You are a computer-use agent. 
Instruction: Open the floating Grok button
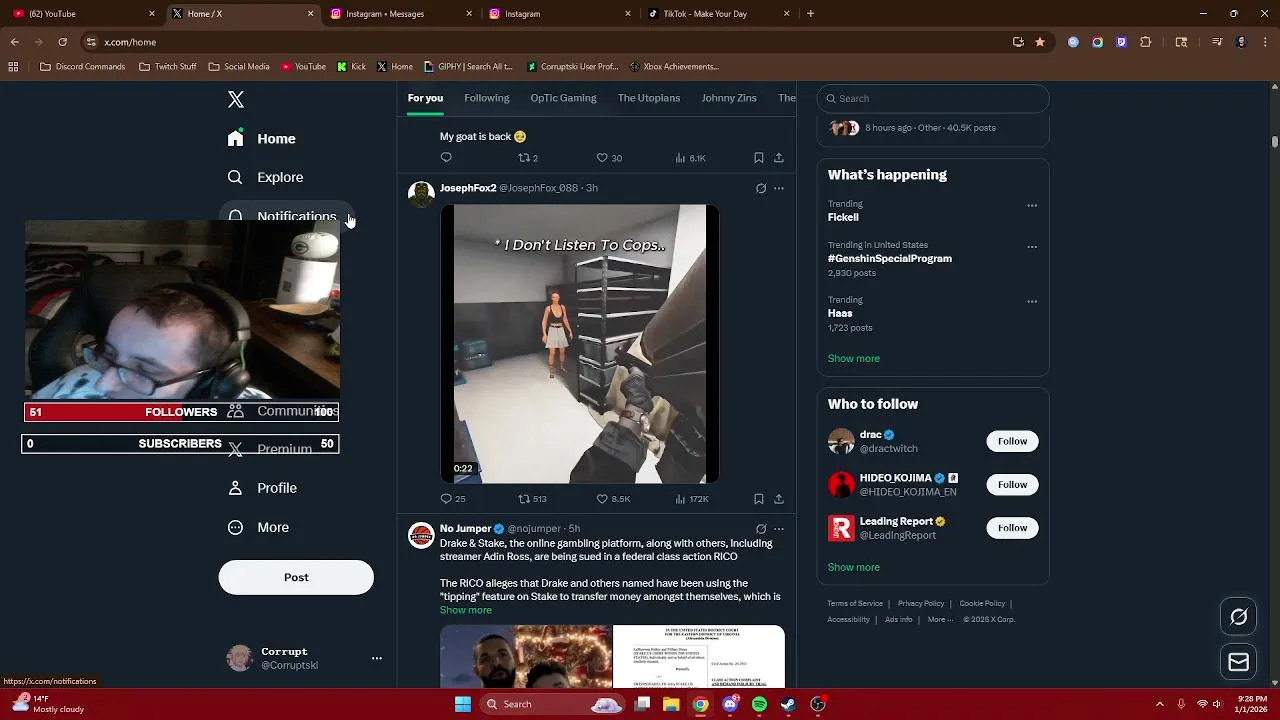pyautogui.click(x=1239, y=617)
